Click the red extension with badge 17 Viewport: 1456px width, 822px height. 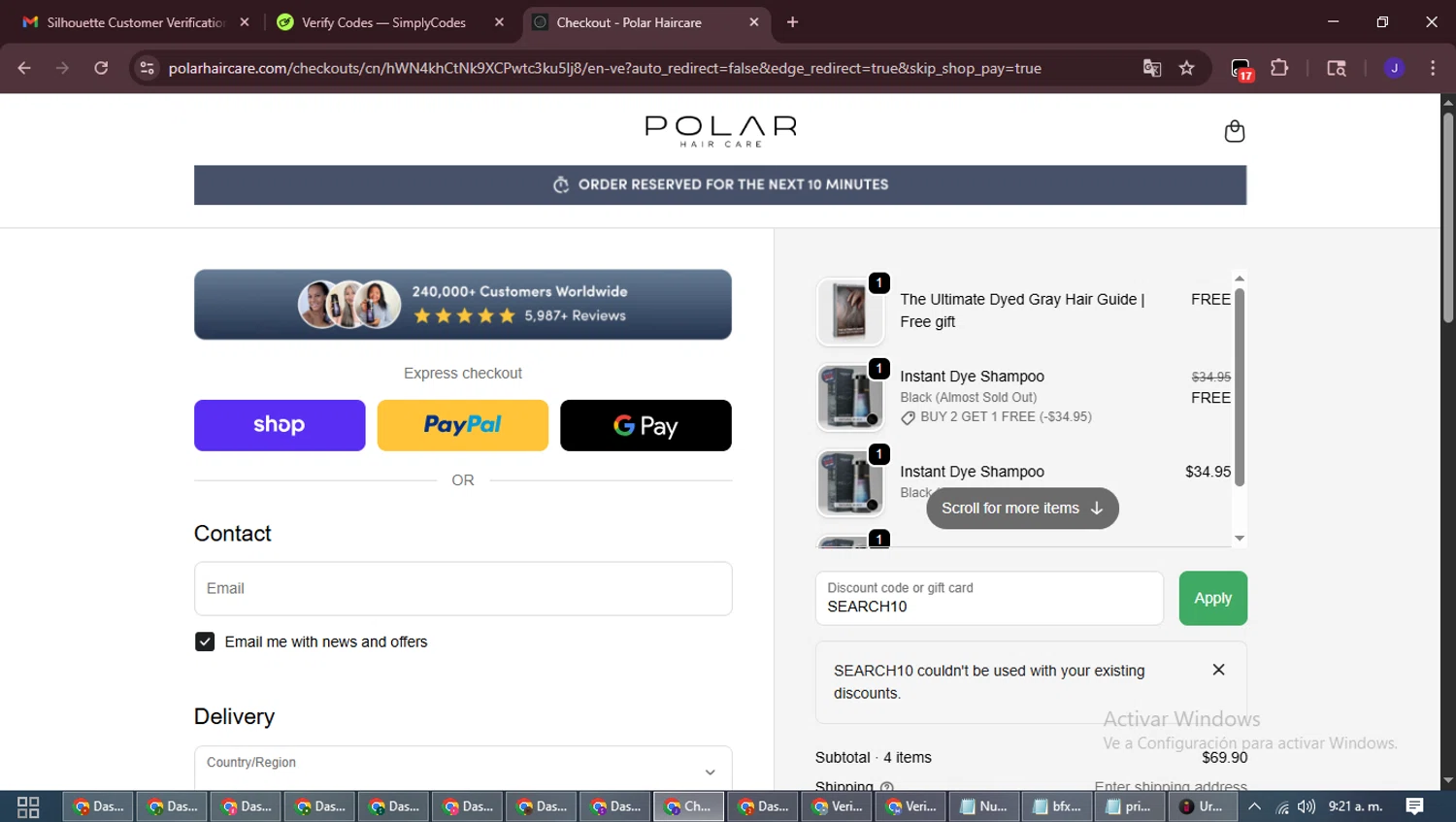(x=1241, y=69)
